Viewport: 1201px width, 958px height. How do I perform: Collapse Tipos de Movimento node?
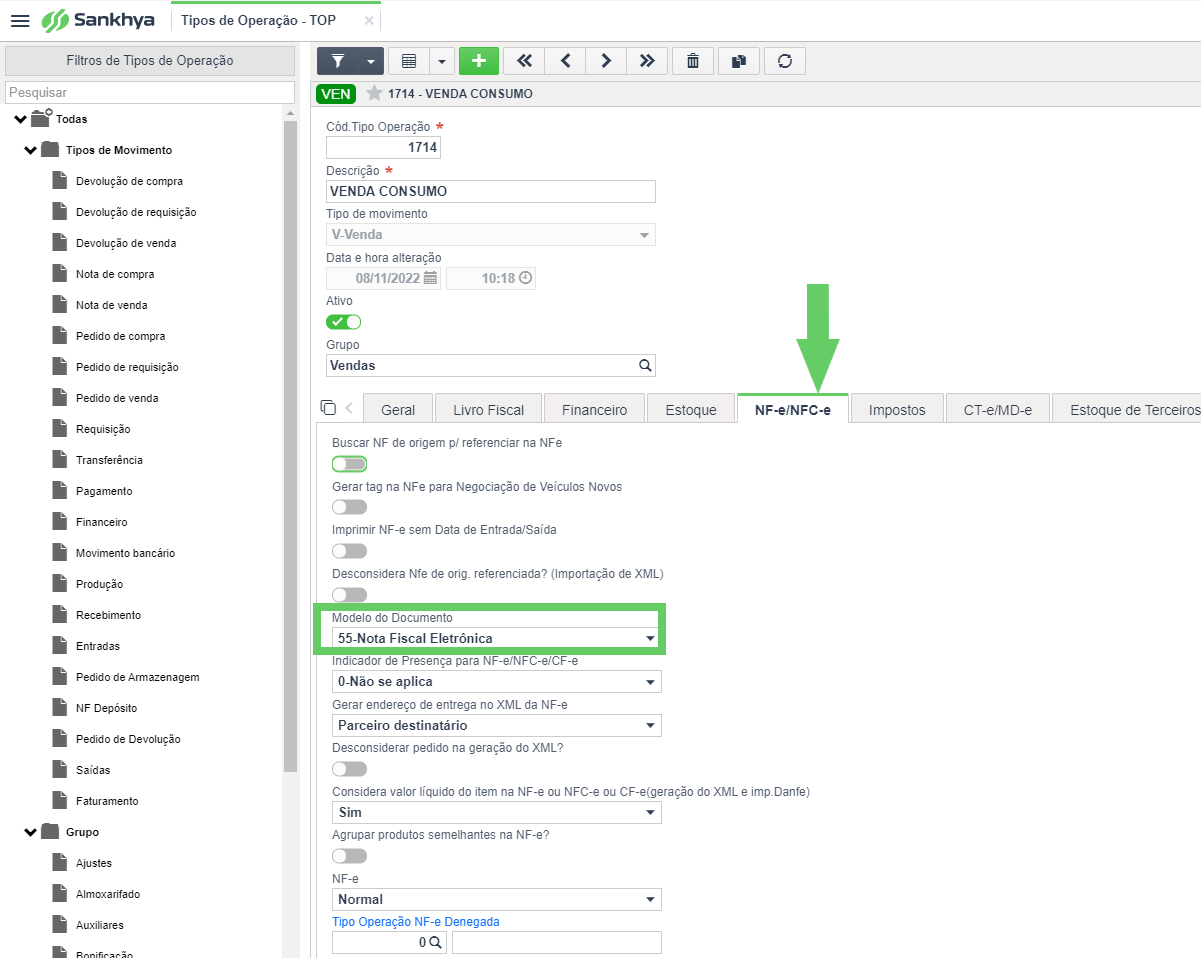point(30,150)
